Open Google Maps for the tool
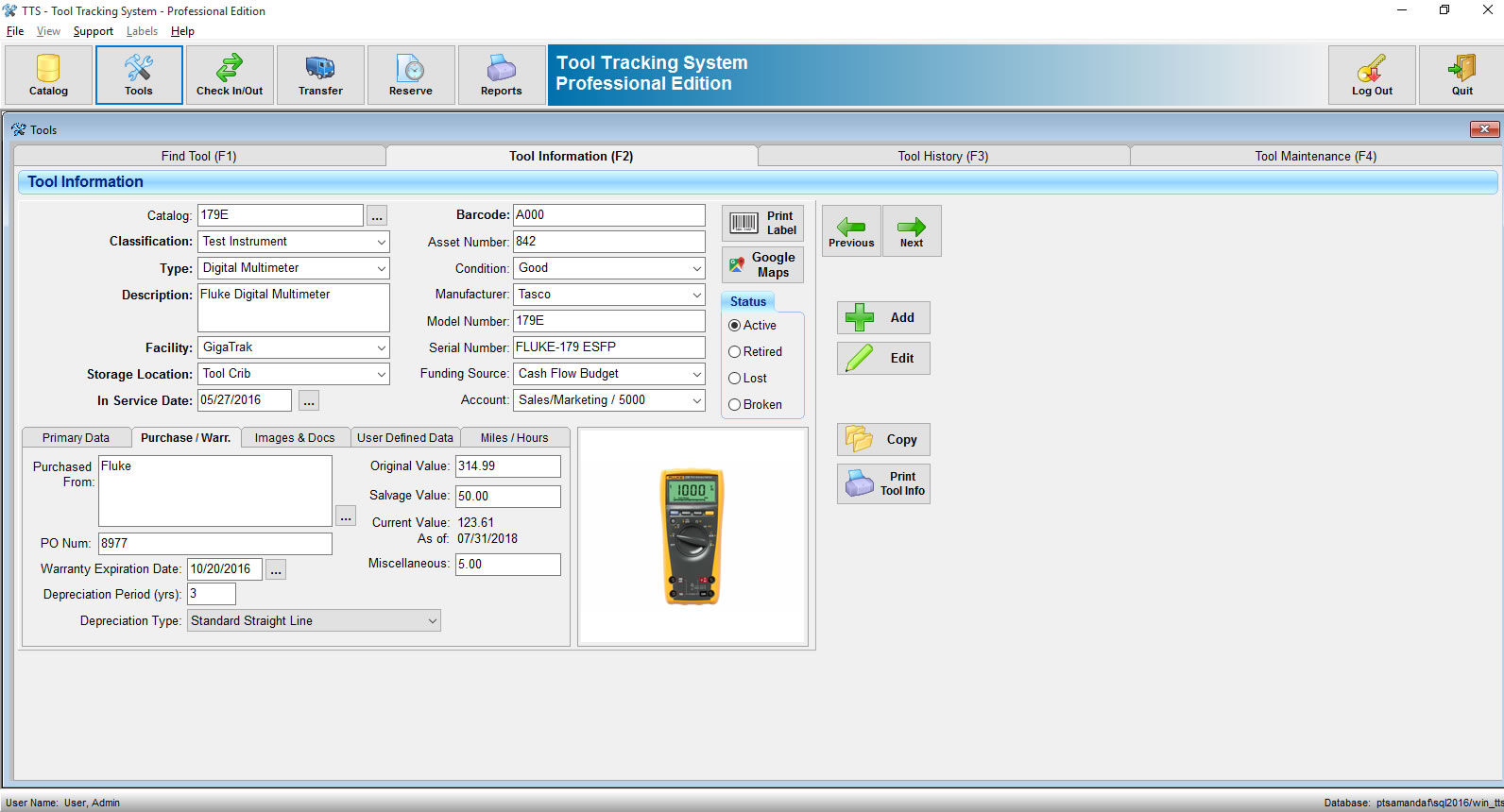 point(763,265)
